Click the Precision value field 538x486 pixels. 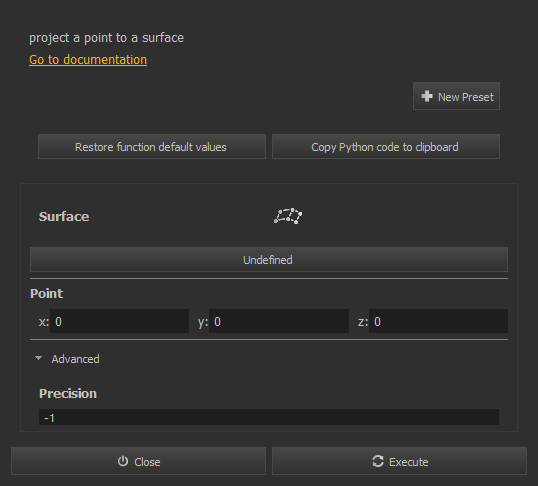tap(269, 417)
